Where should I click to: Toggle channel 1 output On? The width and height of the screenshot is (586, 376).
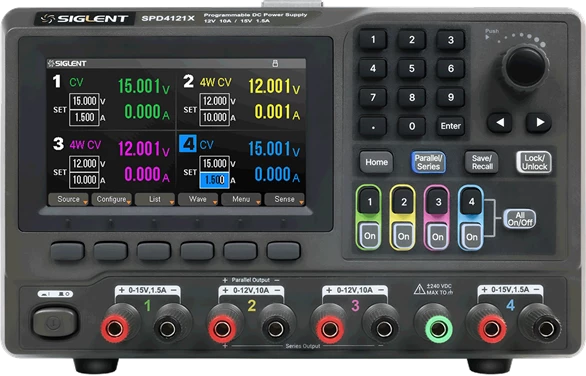[369, 236]
